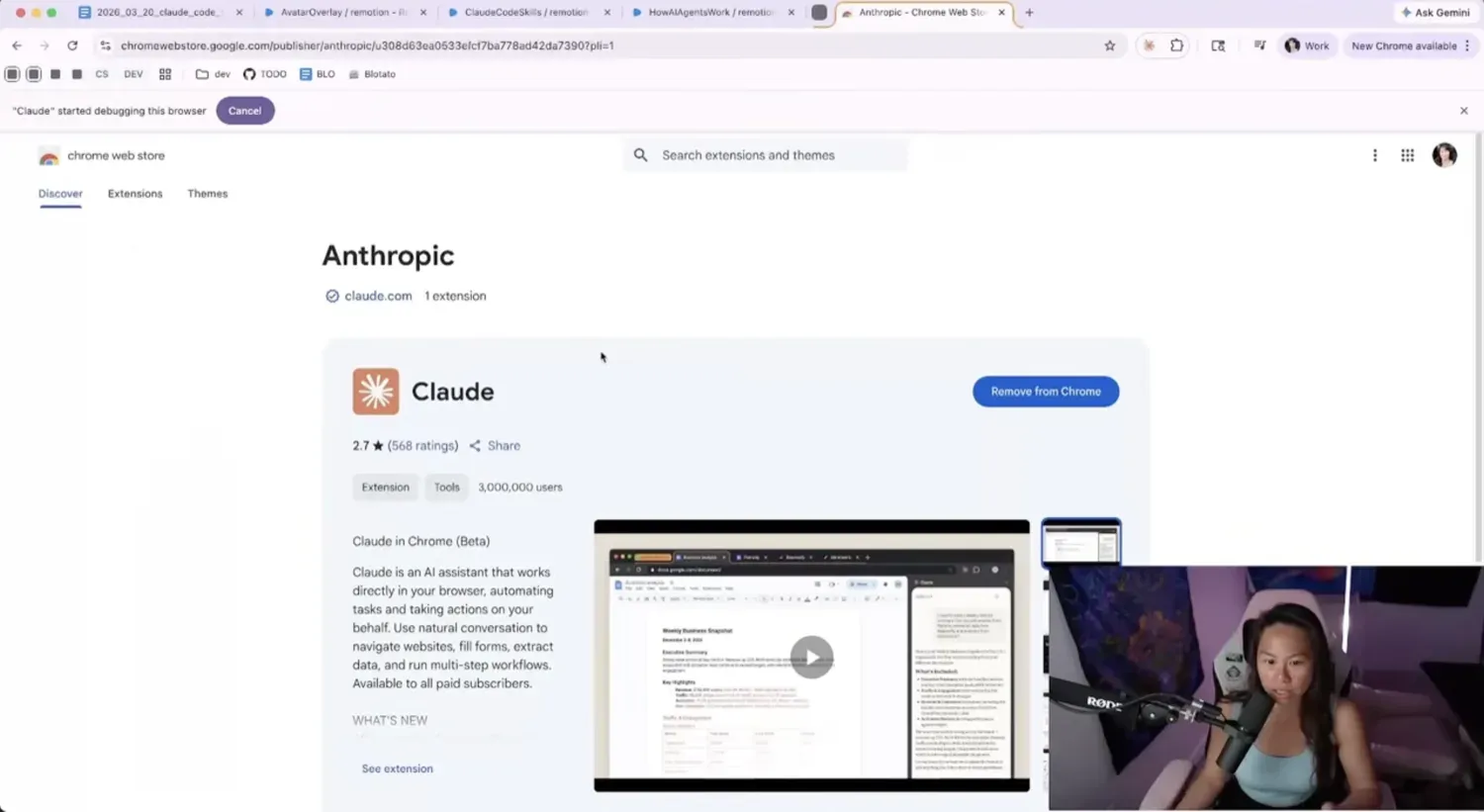Select the Themes tab
1484x812 pixels.
(208, 194)
